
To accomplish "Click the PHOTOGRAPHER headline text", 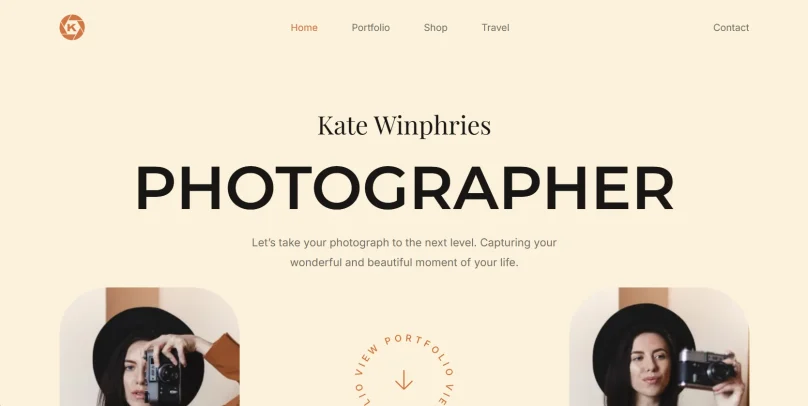I will coord(405,188).
